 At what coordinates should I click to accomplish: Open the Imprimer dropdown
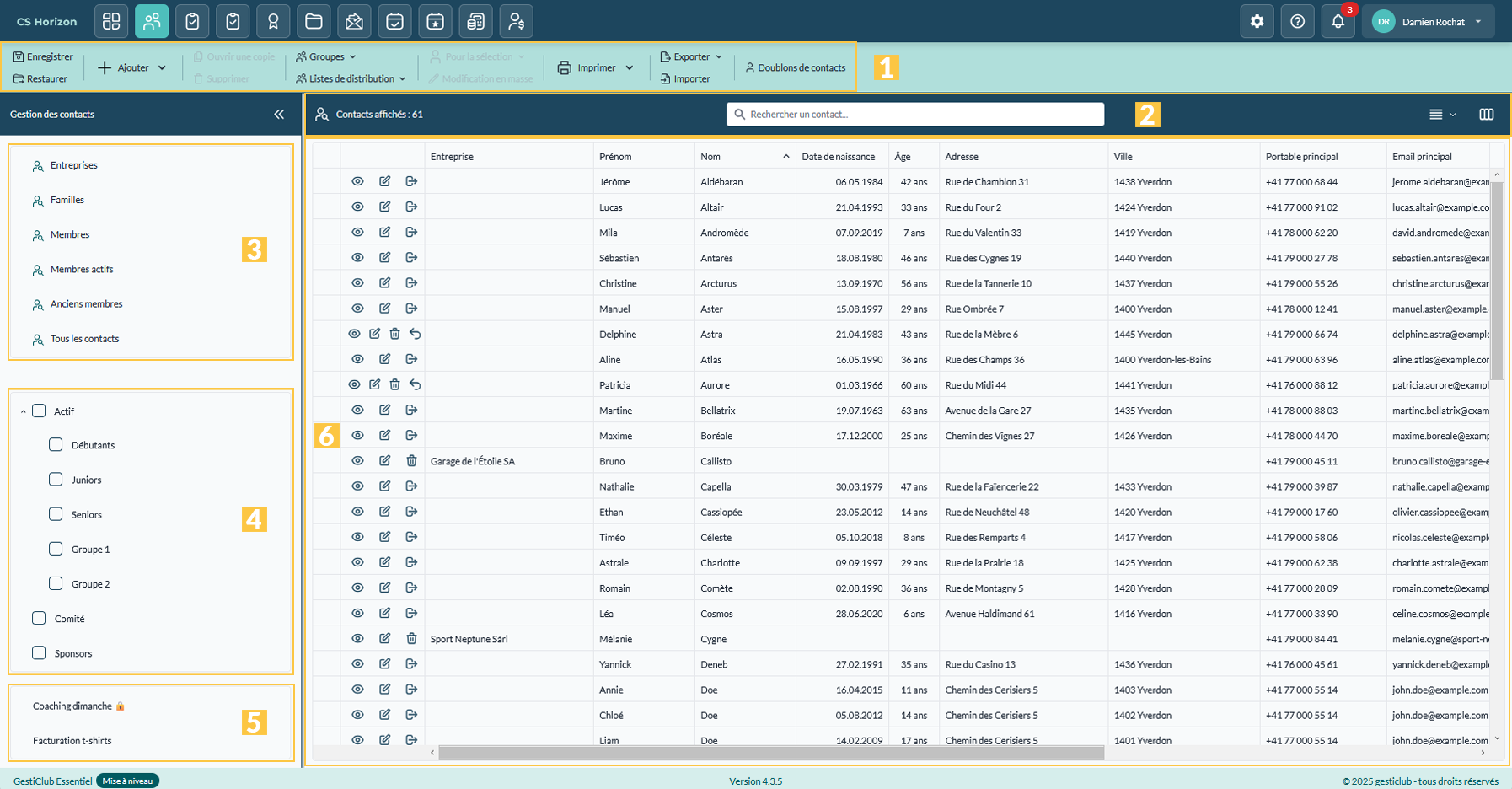[x=596, y=67]
